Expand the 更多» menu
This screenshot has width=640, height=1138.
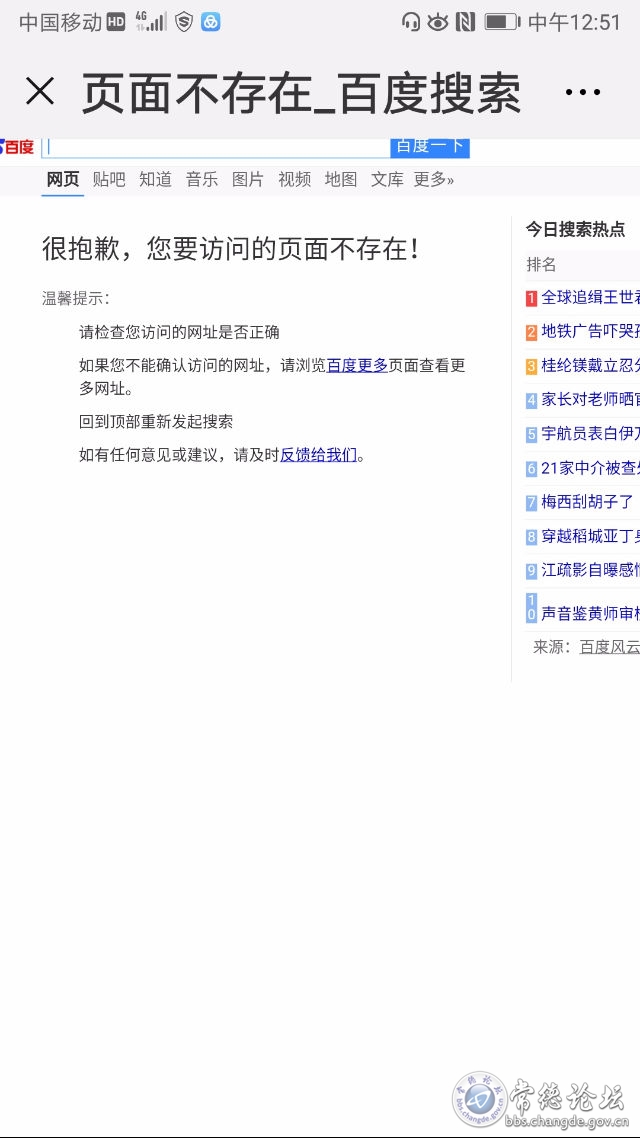click(434, 180)
